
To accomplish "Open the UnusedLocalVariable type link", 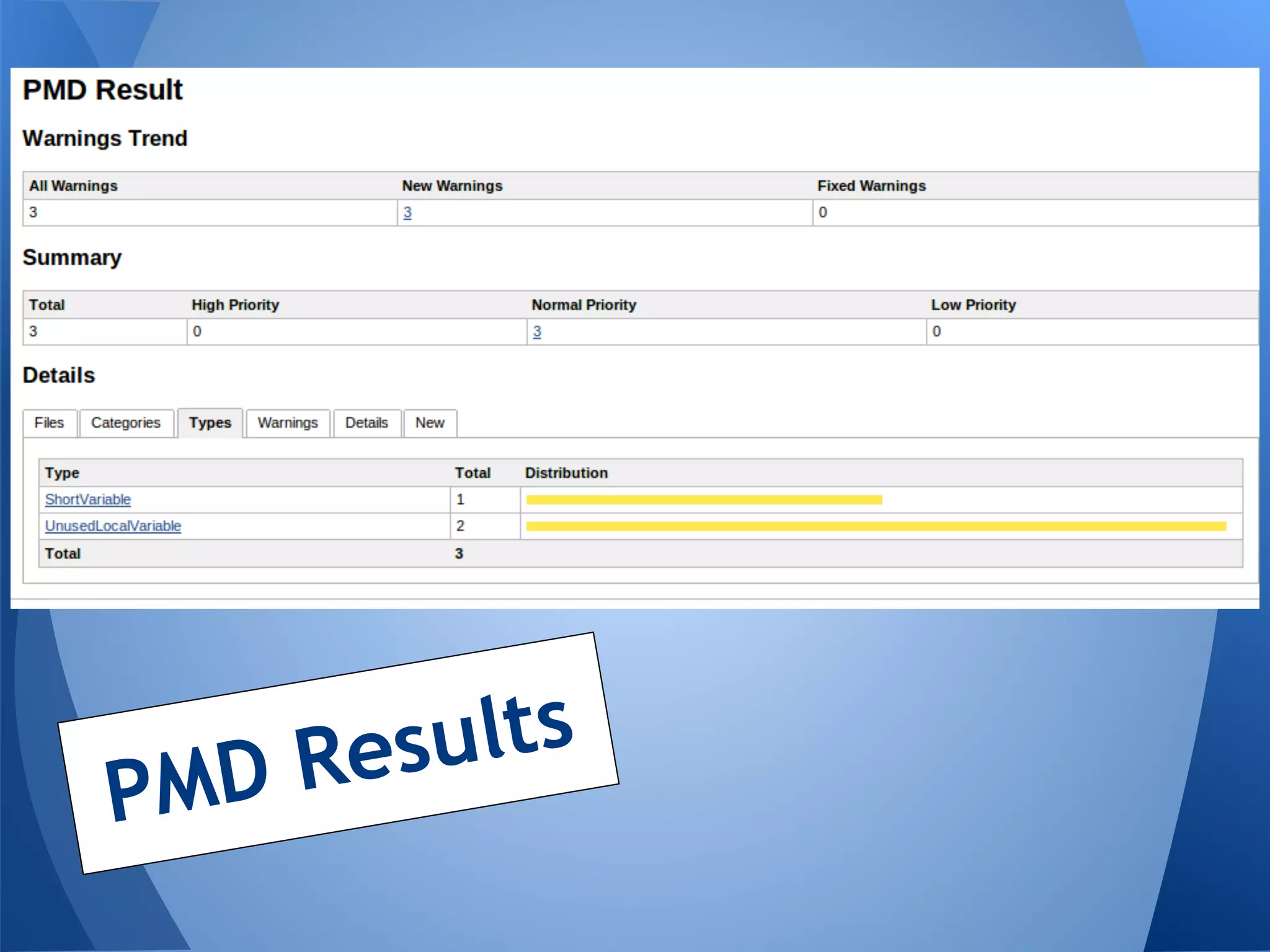I will pyautogui.click(x=113, y=526).
